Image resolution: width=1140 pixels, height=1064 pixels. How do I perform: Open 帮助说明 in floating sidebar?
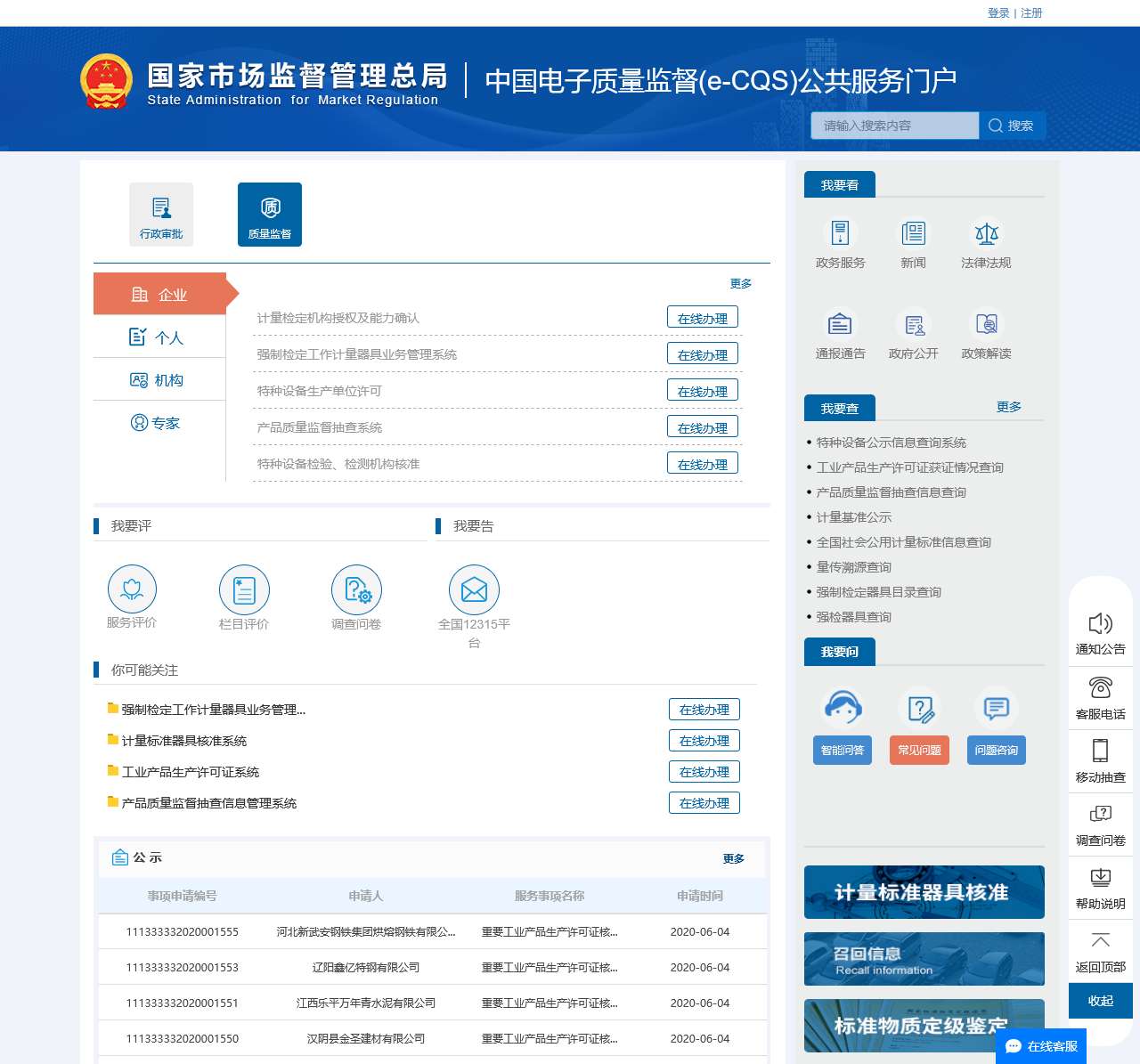tap(1101, 888)
